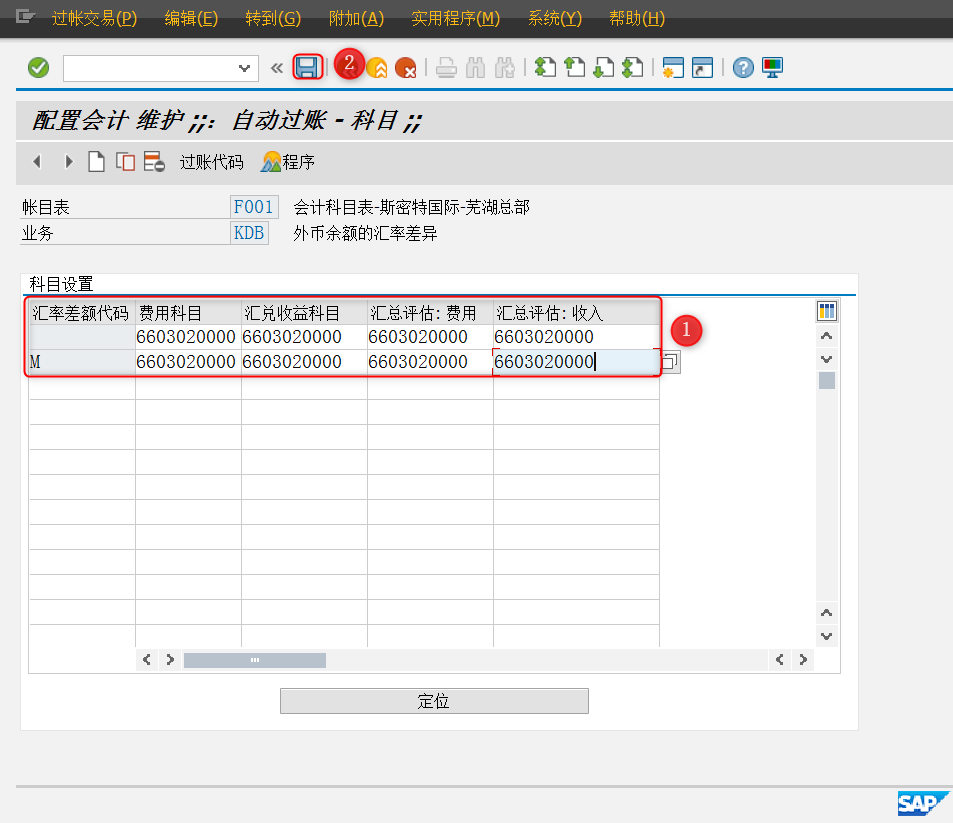Select the Delete entry icon
The image size is (953, 823).
(151, 161)
